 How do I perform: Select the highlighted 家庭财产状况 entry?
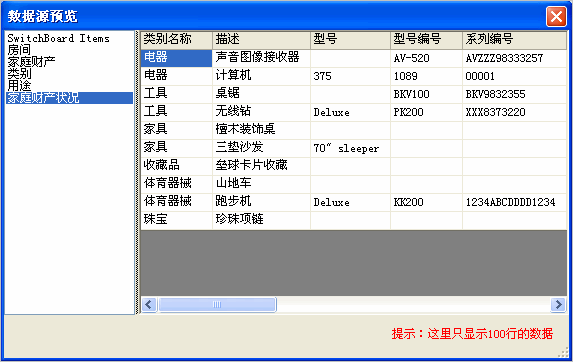point(69,98)
